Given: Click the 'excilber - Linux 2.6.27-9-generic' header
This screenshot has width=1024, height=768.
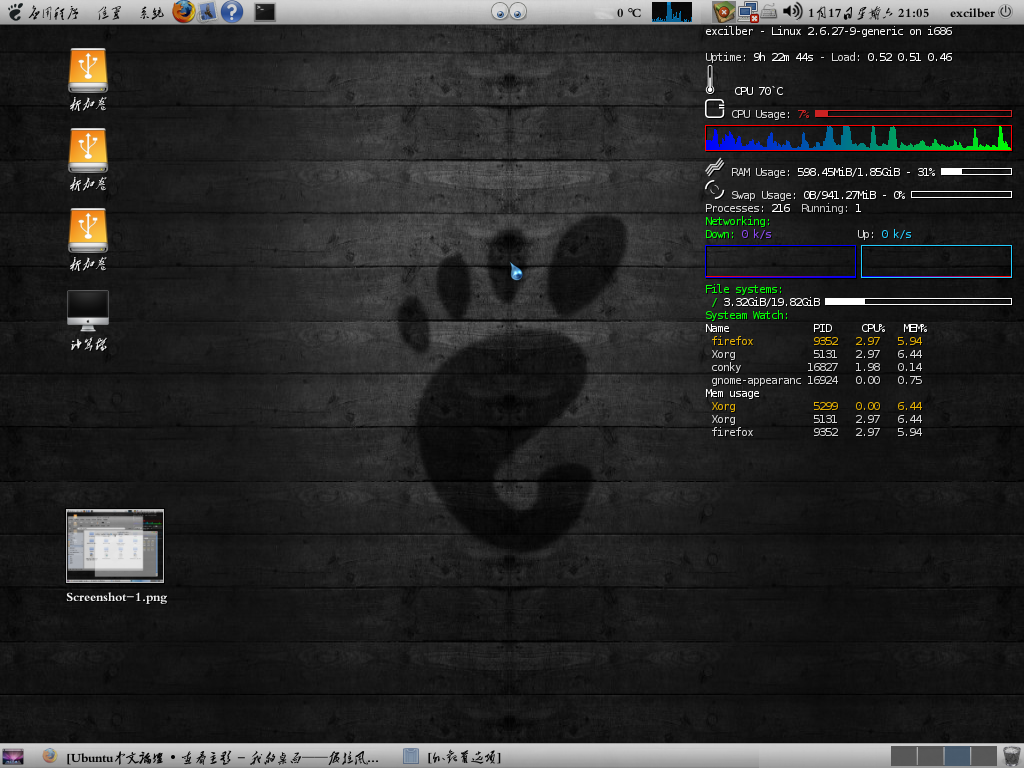Looking at the screenshot, I should (828, 31).
